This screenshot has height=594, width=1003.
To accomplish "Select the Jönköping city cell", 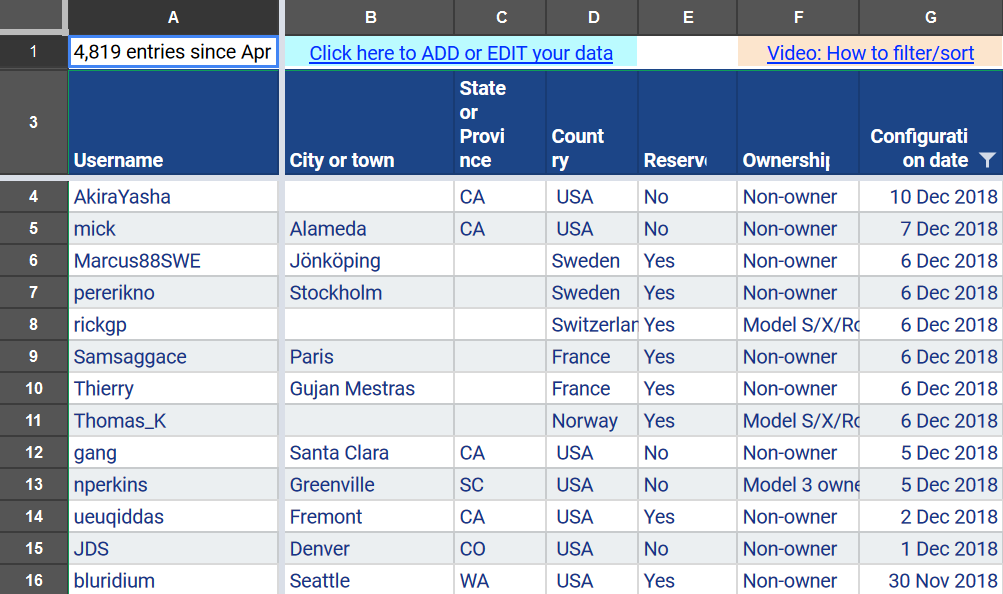I will point(369,261).
